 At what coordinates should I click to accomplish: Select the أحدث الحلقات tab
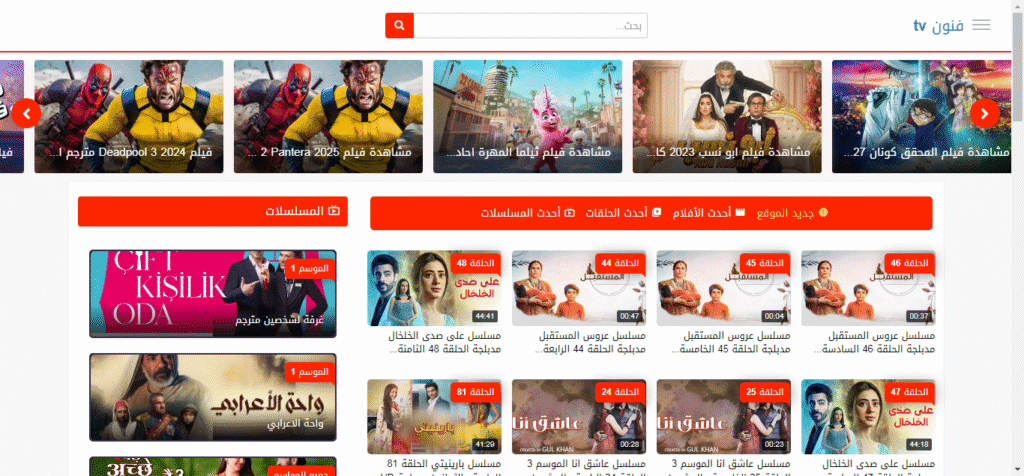tap(624, 213)
